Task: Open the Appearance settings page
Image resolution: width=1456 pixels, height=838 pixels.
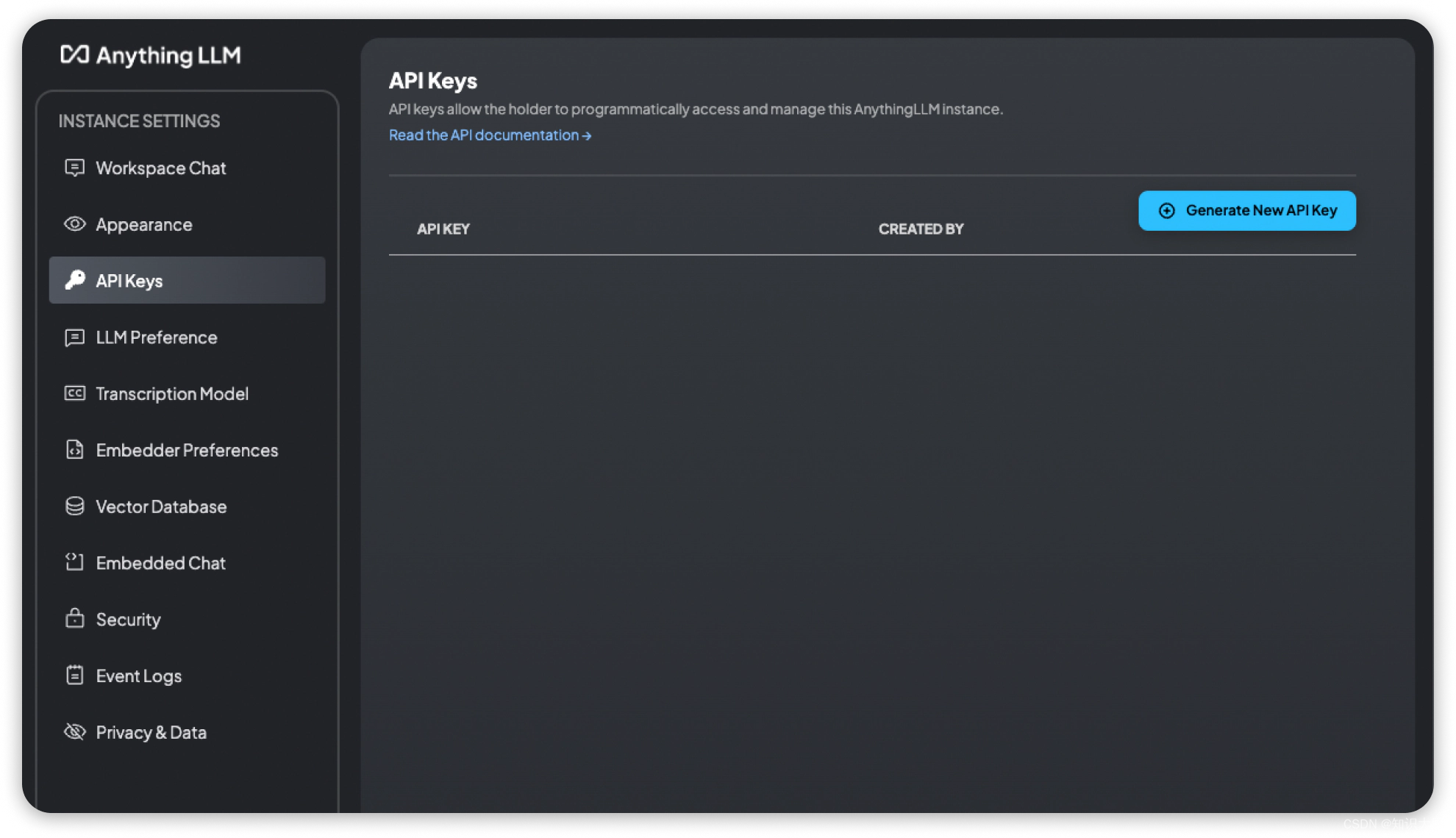Action: [187, 224]
